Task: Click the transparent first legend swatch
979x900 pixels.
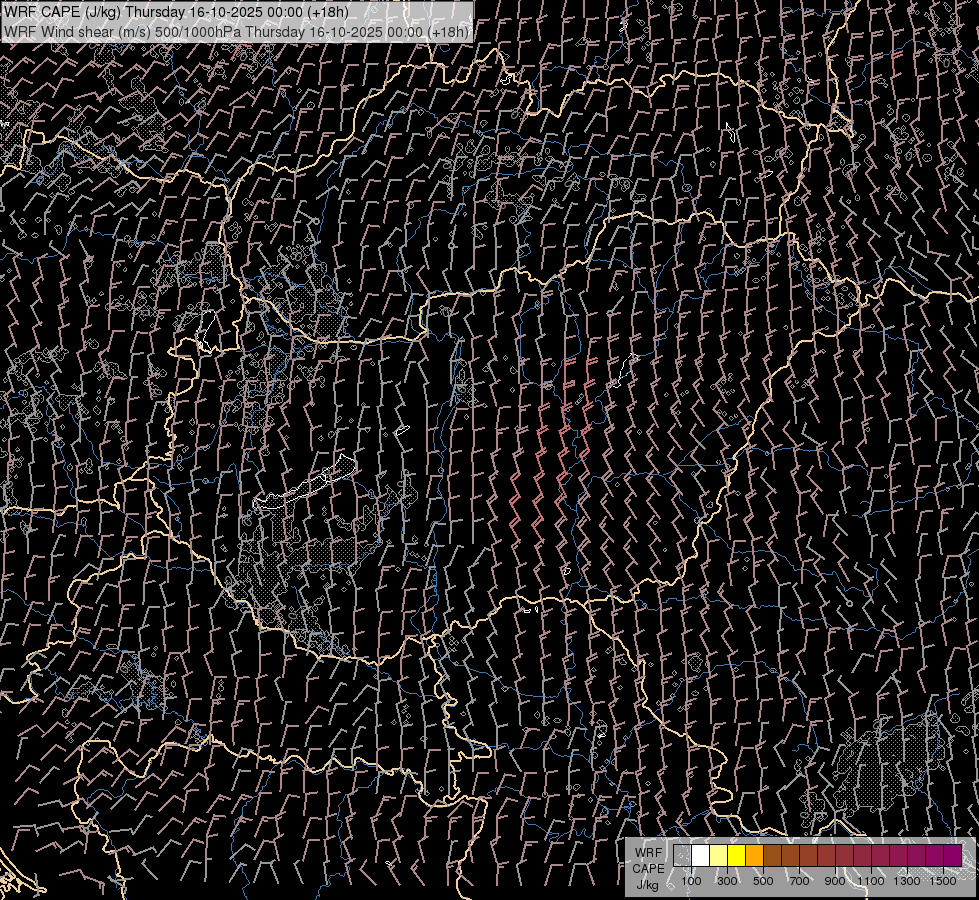Action: (x=682, y=856)
